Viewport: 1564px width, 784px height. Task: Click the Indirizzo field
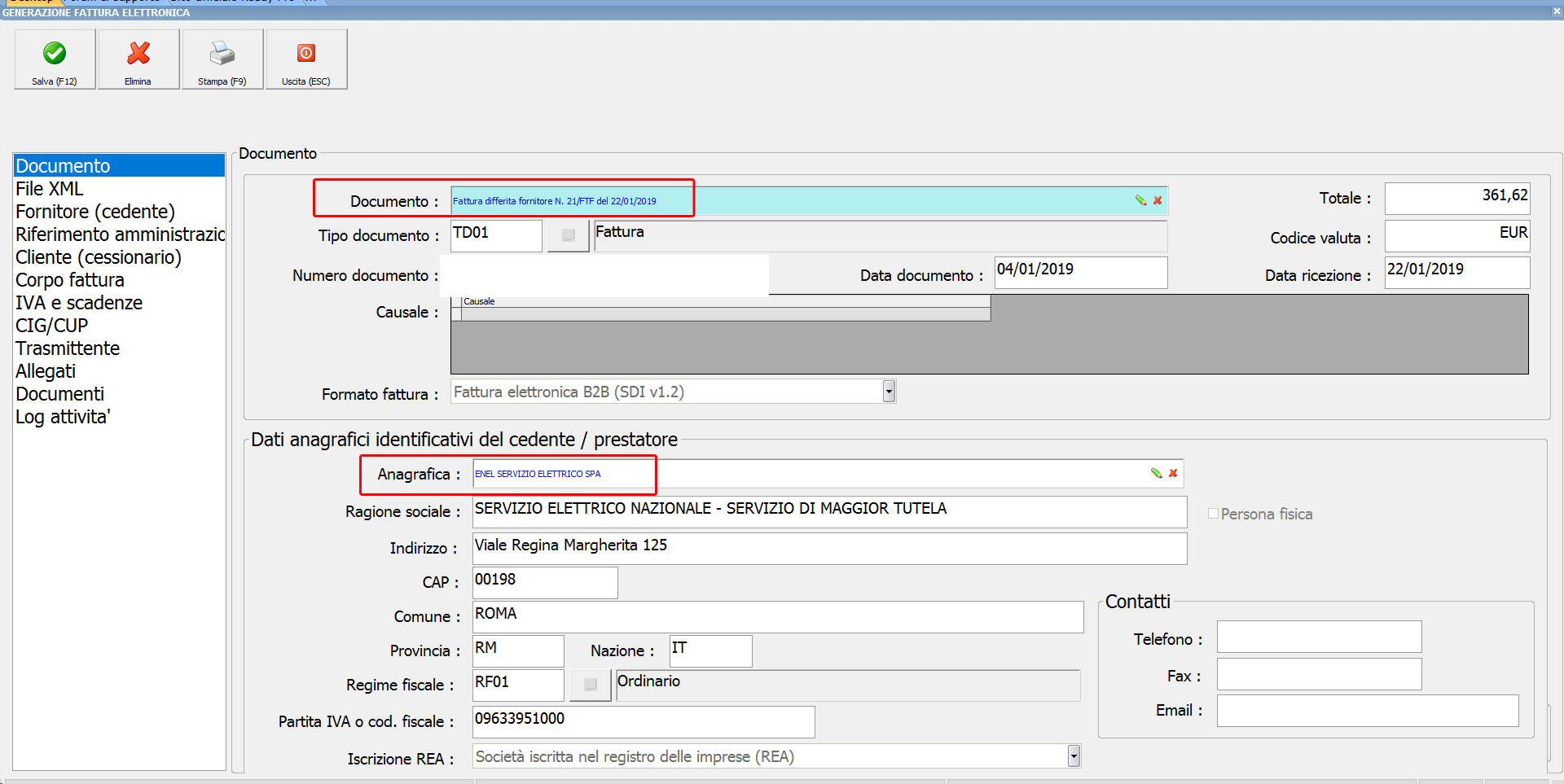pos(830,549)
